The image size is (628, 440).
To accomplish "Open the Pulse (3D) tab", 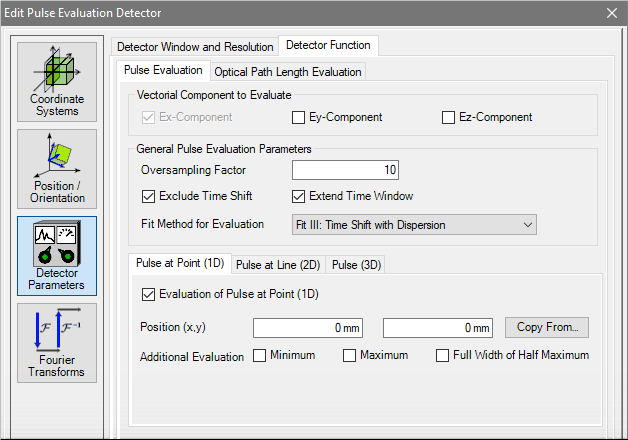I will (x=356, y=265).
